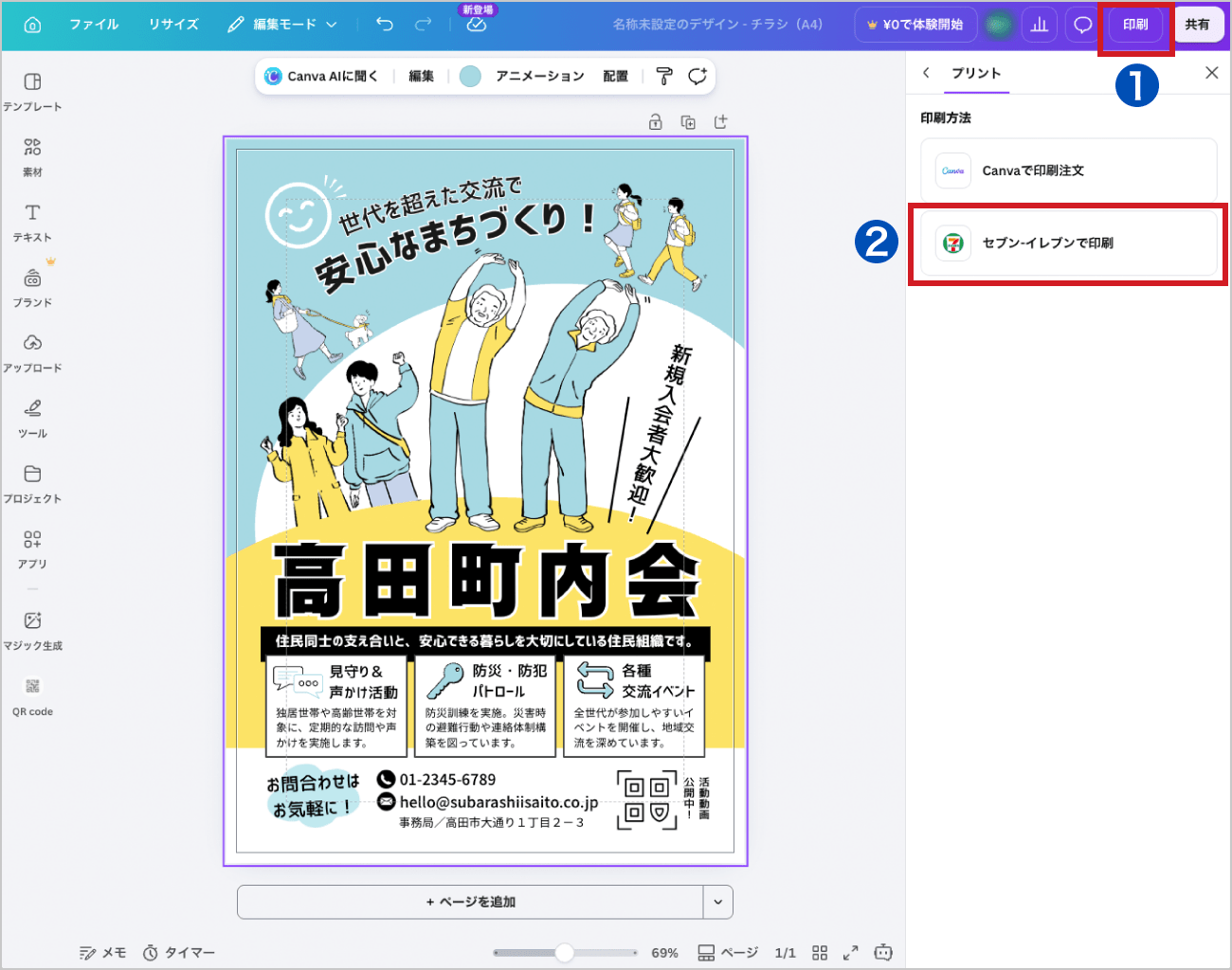
Task: Select the 高田町内会 title on flyer
Action: (x=486, y=581)
